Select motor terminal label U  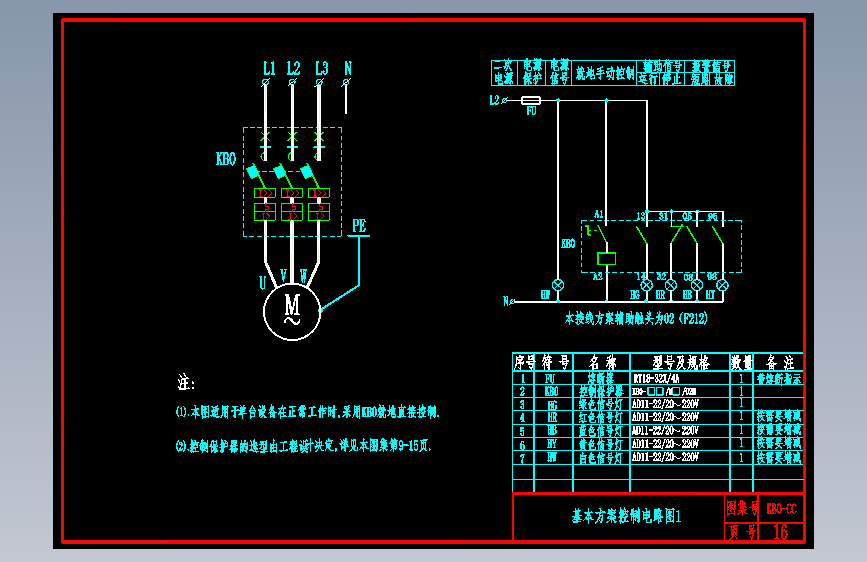click(x=263, y=283)
